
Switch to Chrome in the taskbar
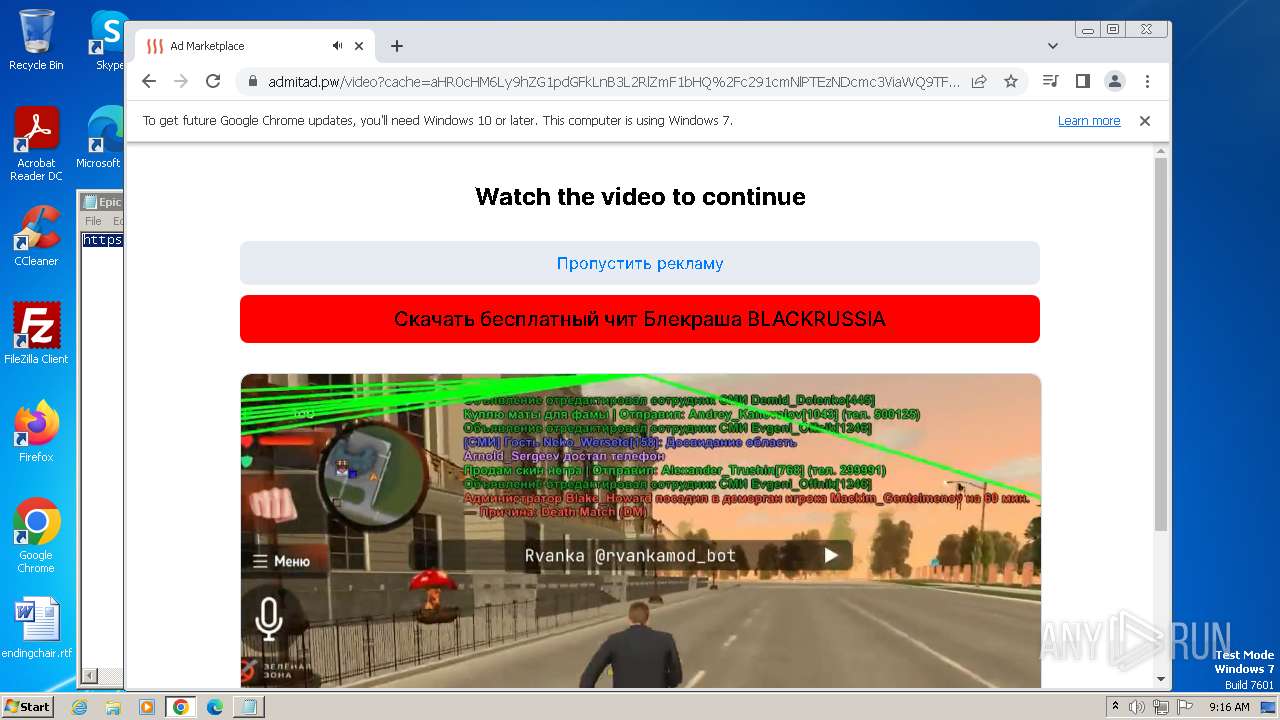pos(181,707)
